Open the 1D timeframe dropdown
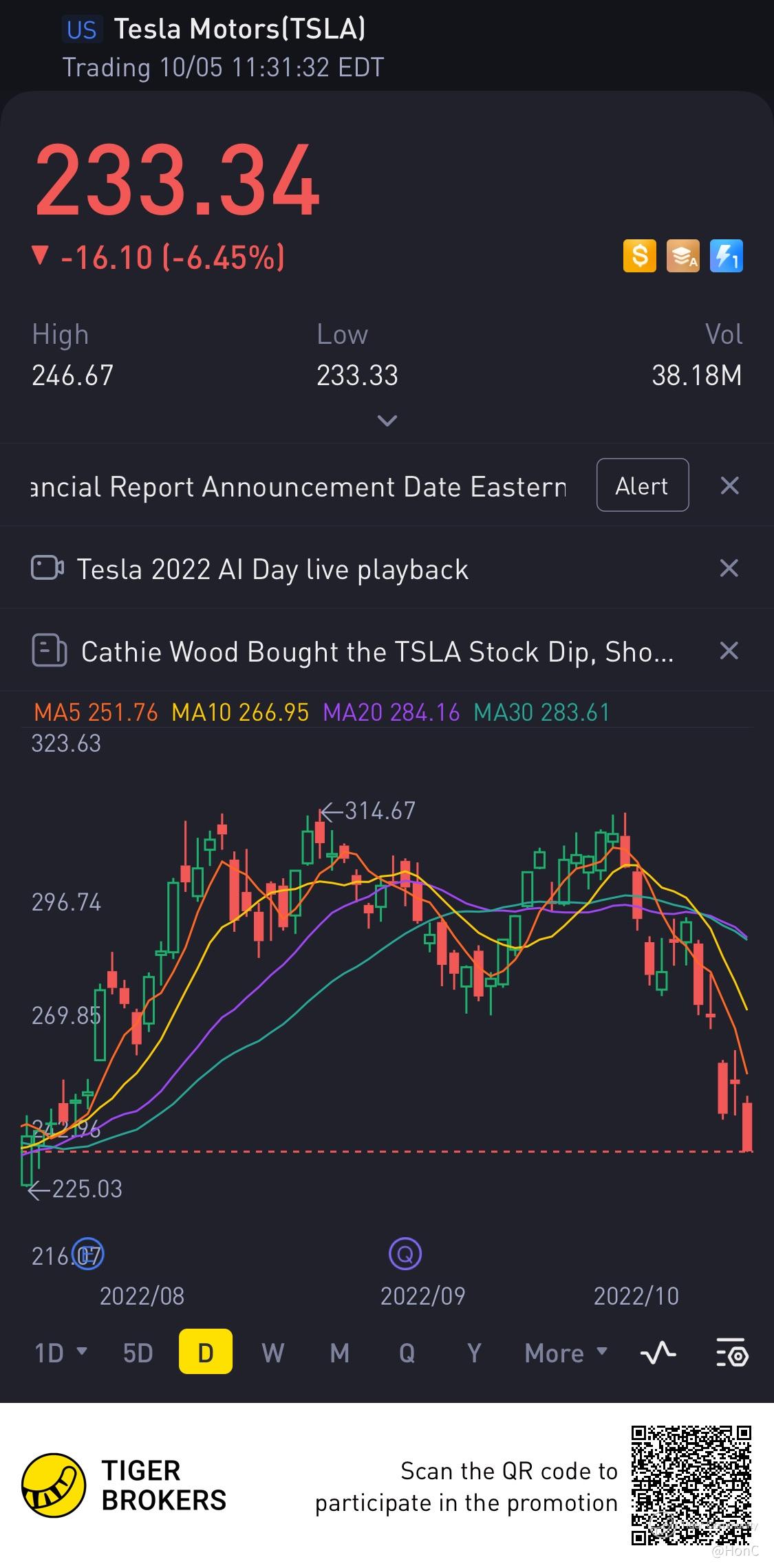 pos(61,1353)
